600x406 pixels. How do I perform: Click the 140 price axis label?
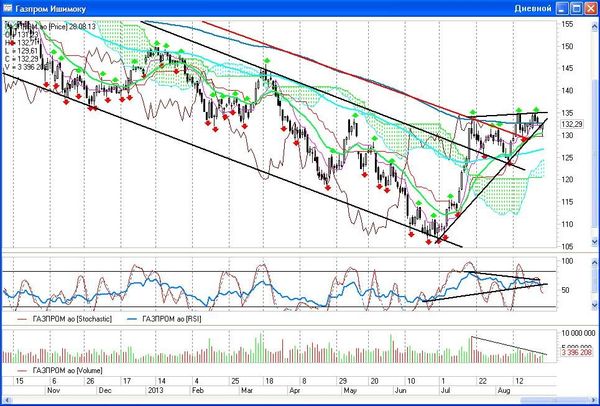(567, 91)
